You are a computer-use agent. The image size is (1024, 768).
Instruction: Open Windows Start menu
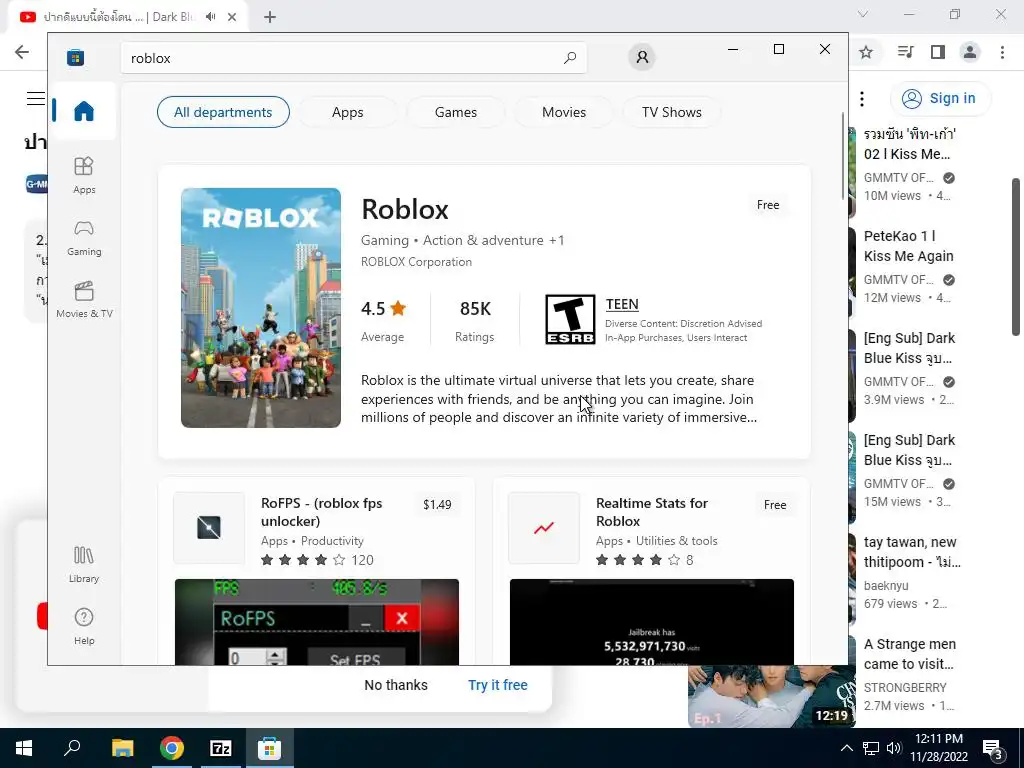click(x=24, y=748)
